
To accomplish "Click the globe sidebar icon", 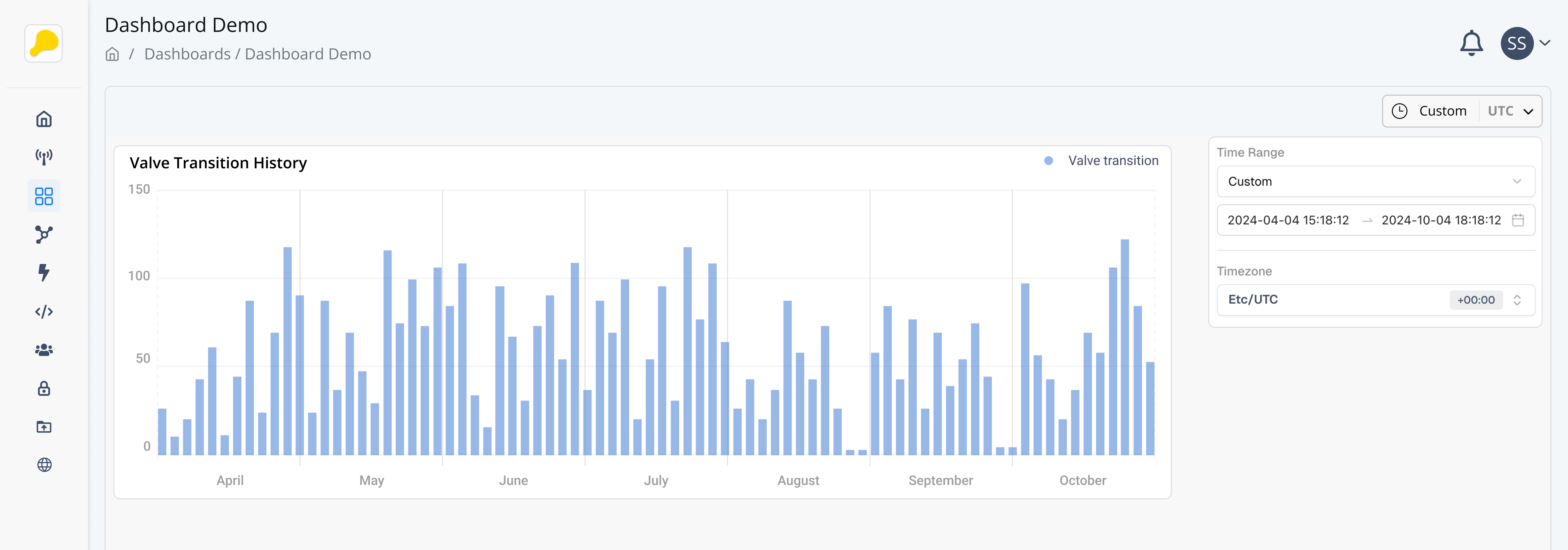I will pyautogui.click(x=44, y=465).
